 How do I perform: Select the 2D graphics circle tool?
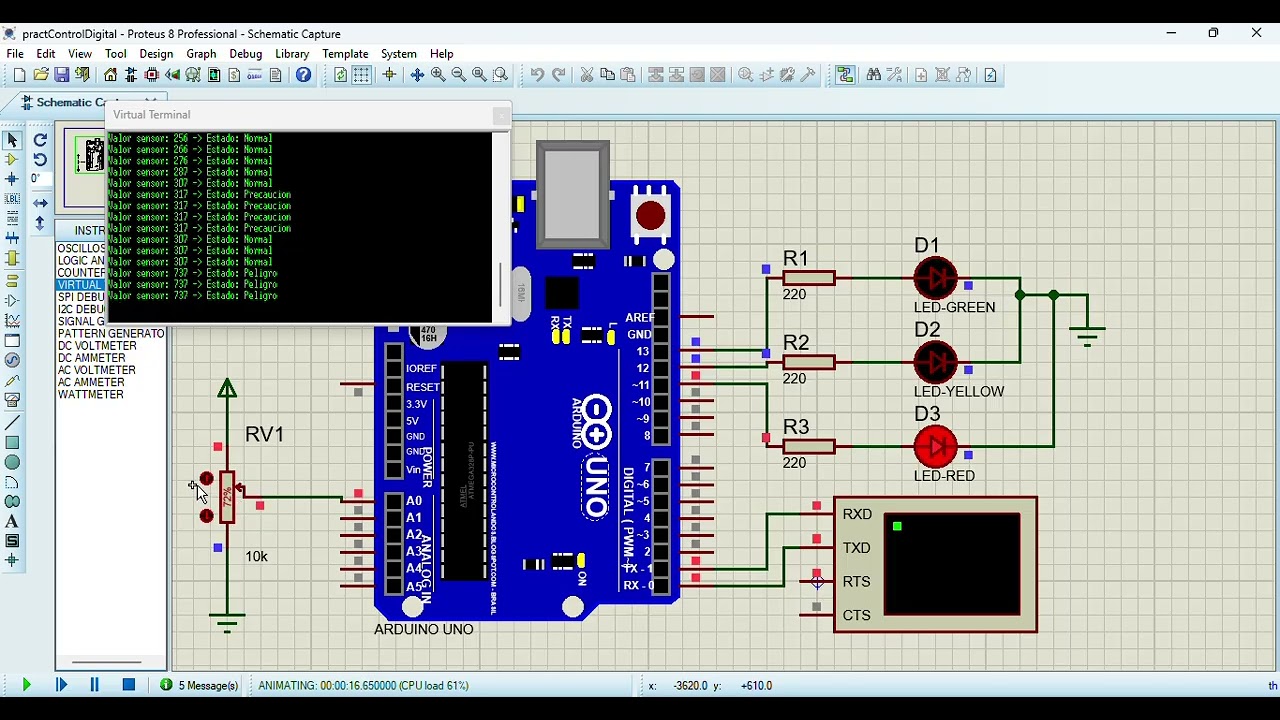point(12,462)
